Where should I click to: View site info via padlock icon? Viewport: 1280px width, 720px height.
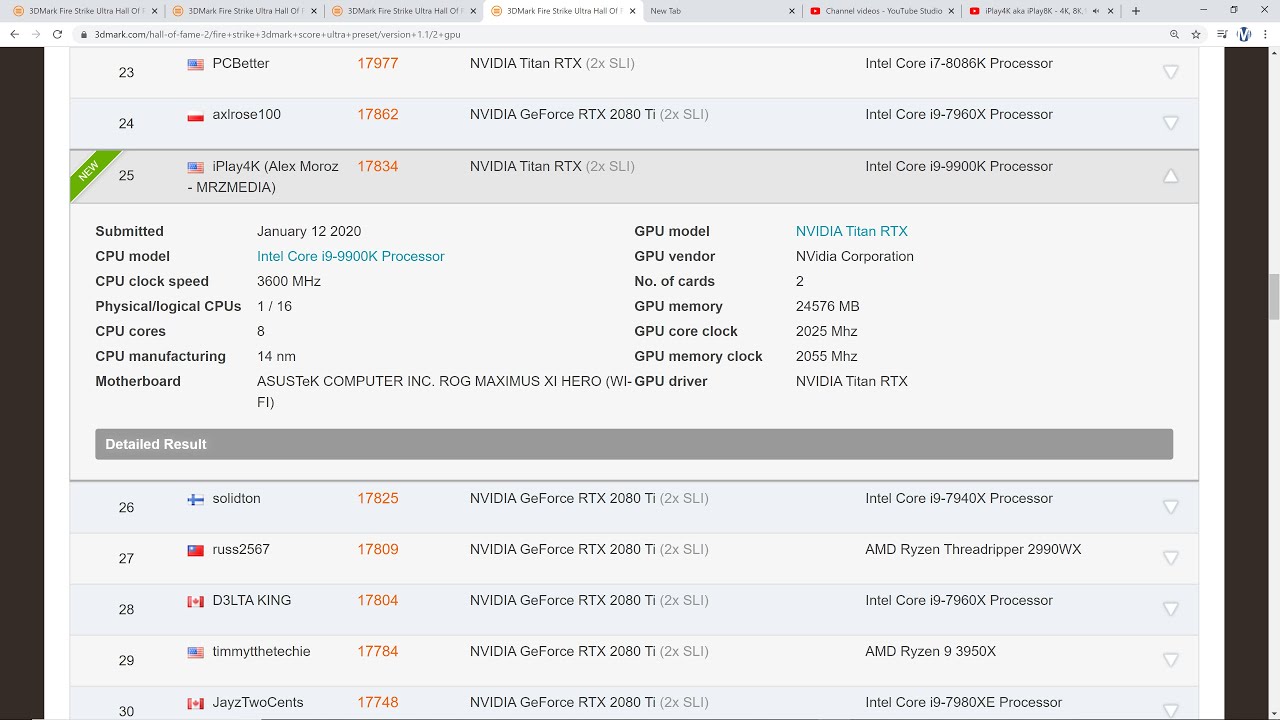[85, 34]
